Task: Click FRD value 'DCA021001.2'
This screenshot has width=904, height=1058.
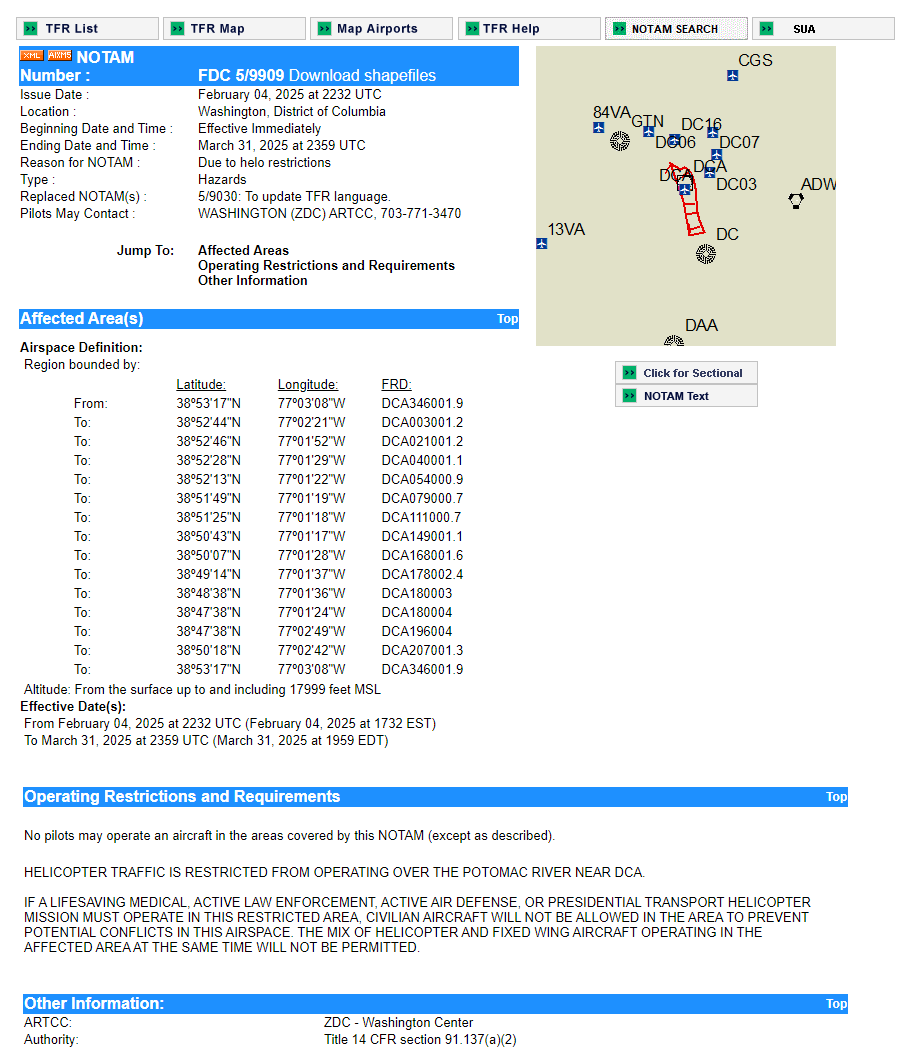Action: (422, 441)
